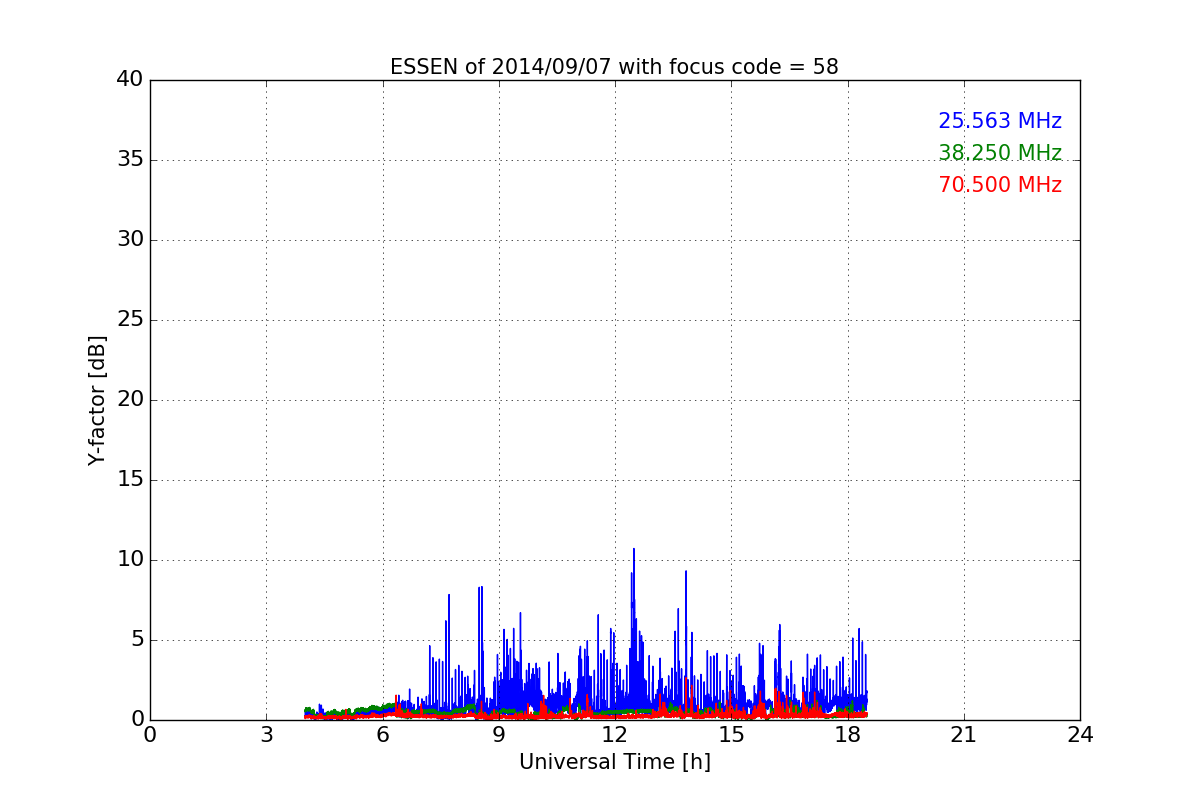Click x-axis tick label 9
The image size is (1200, 800).
pos(499,735)
